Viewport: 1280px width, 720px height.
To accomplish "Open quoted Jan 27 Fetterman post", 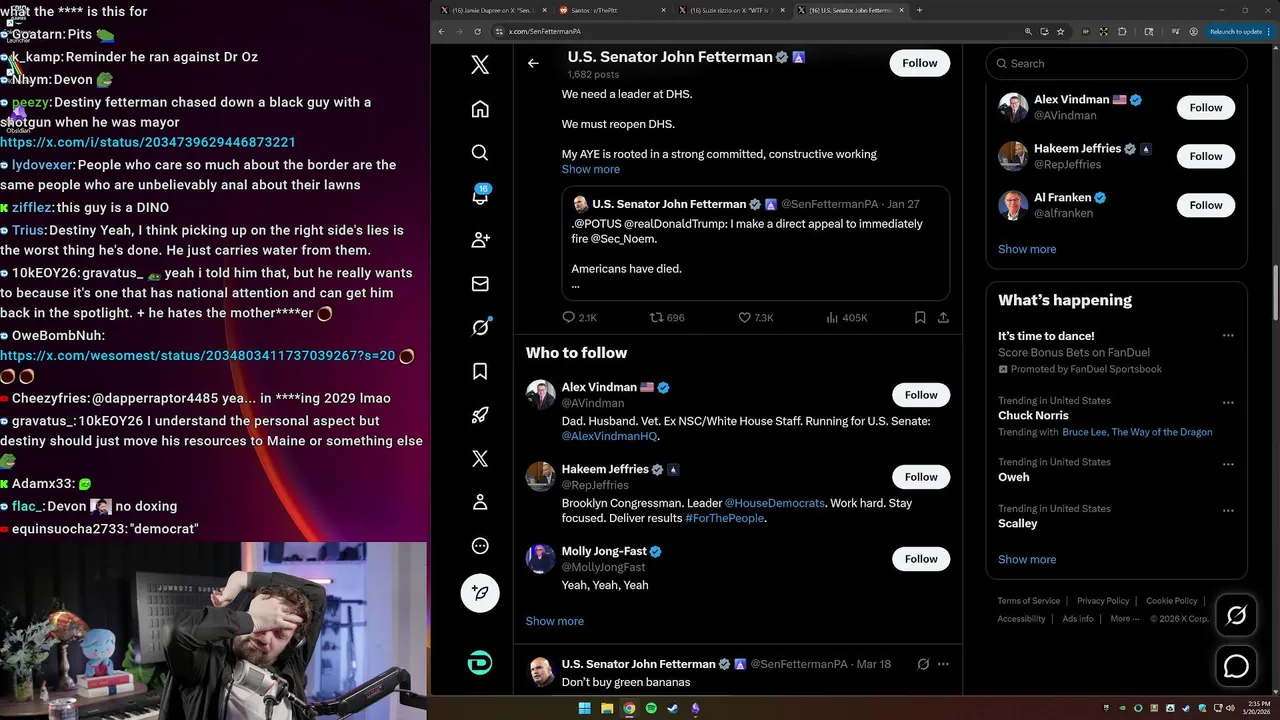I will (x=755, y=243).
